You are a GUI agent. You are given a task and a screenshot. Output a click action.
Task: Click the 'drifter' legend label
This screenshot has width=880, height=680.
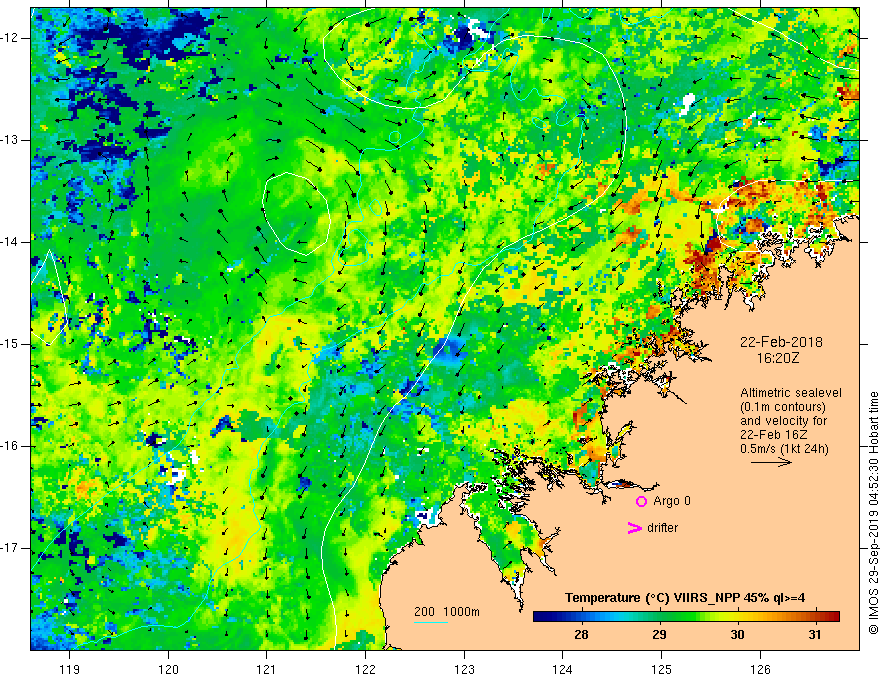pyautogui.click(x=662, y=528)
